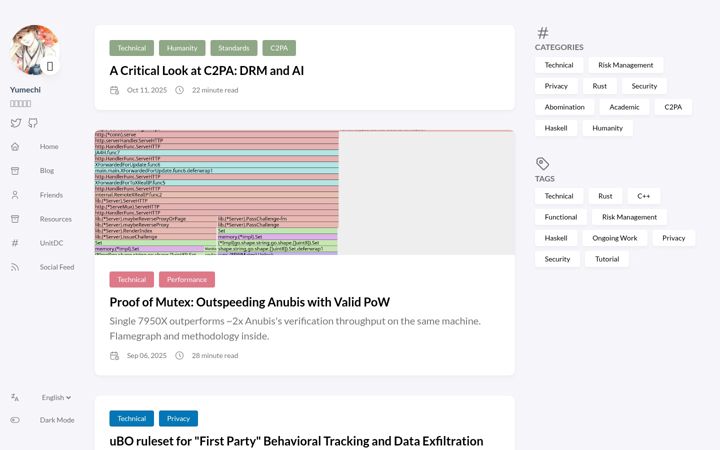720x450 pixels.
Task: Click the Friends person icon
Action: coord(15,195)
